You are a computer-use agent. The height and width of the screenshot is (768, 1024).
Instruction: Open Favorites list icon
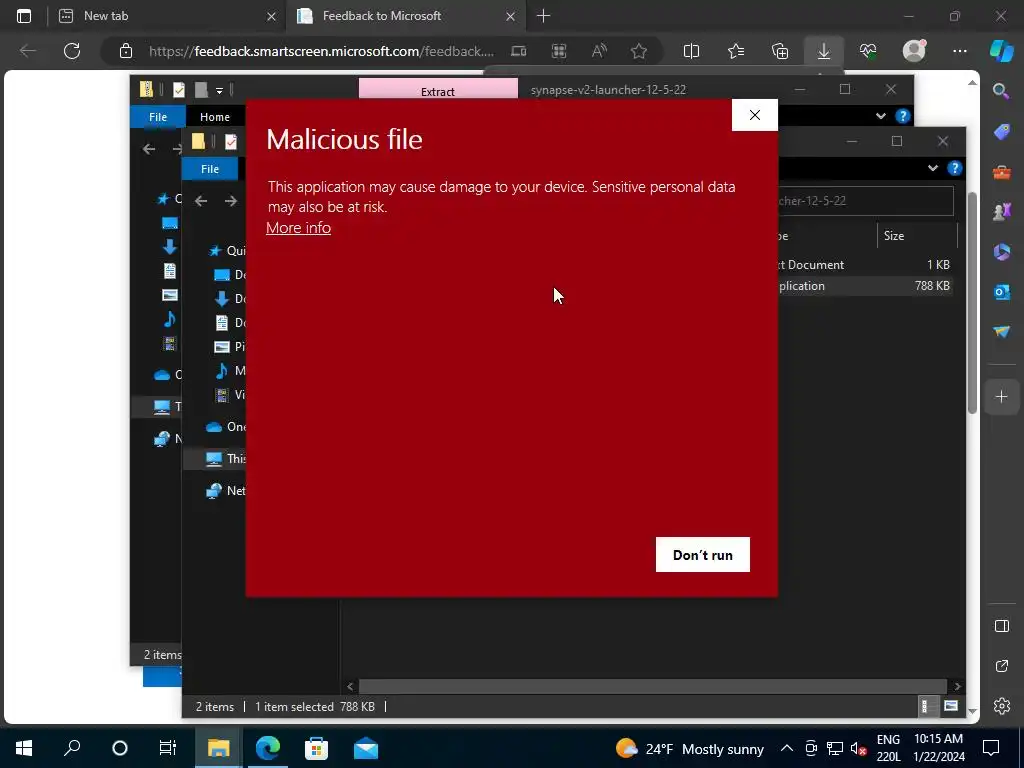pos(736,51)
